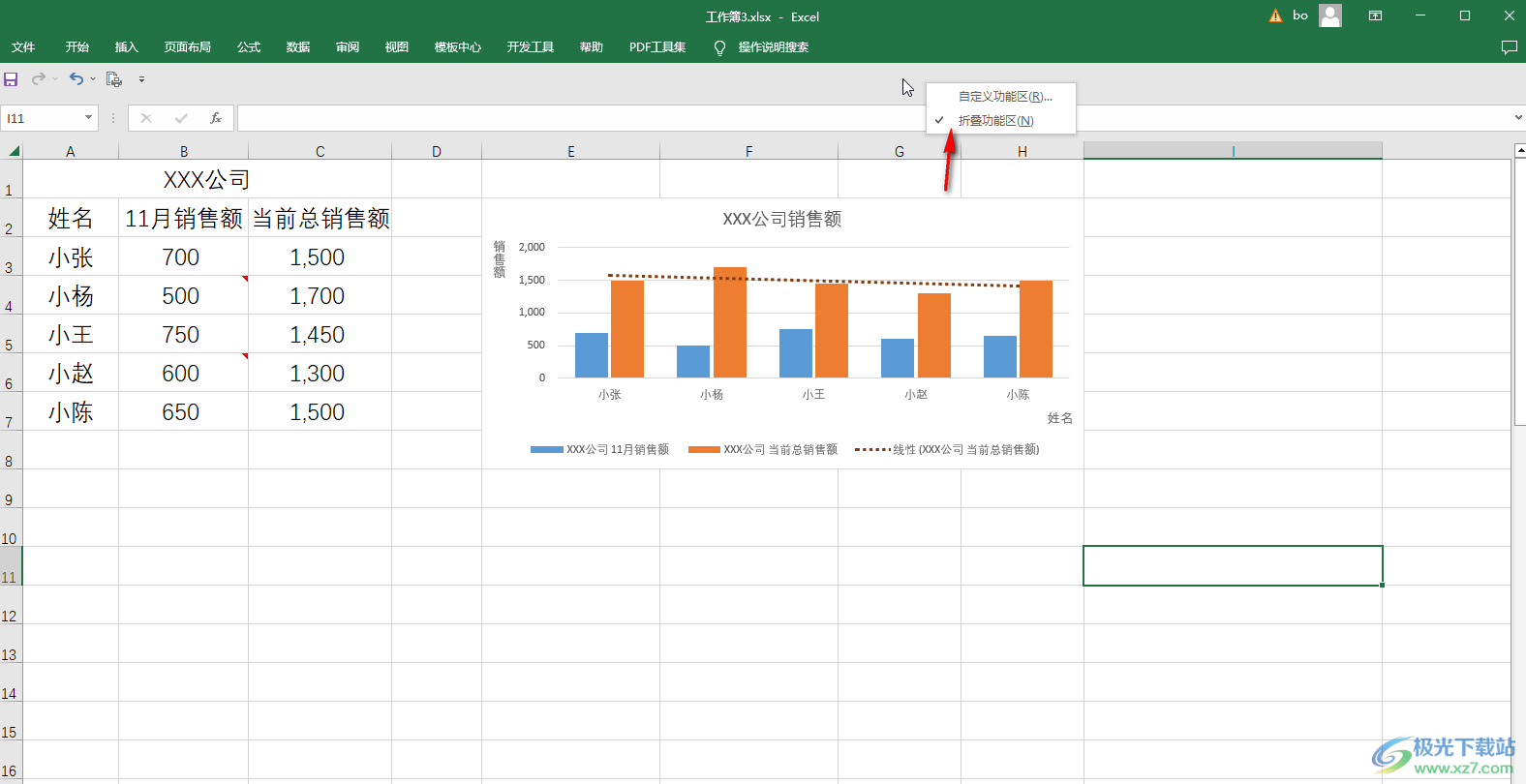Open the 插入 ribbon tab
Screen dimensions: 1526x784
click(127, 47)
